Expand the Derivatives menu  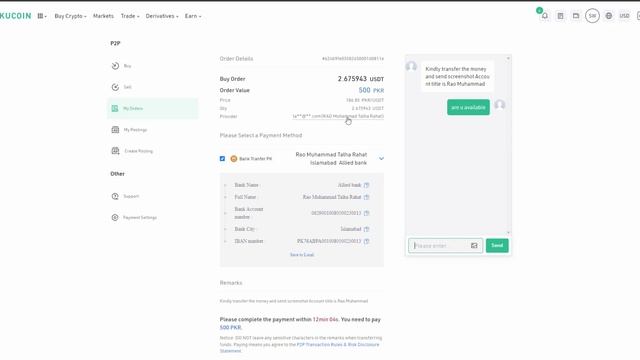point(162,16)
